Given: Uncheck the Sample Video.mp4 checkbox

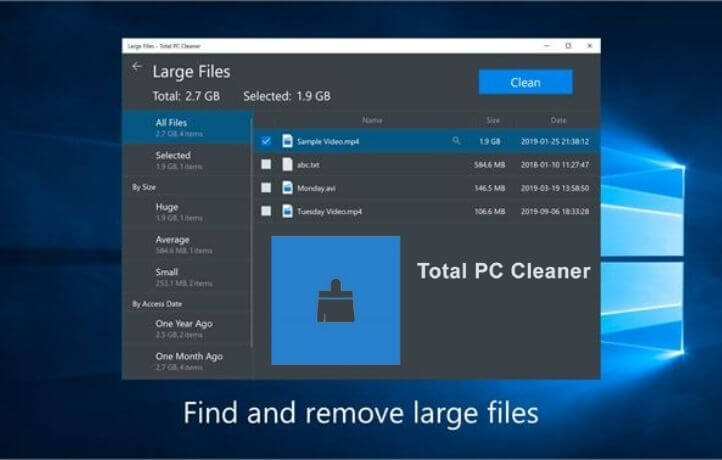Looking at the screenshot, I should click(266, 141).
